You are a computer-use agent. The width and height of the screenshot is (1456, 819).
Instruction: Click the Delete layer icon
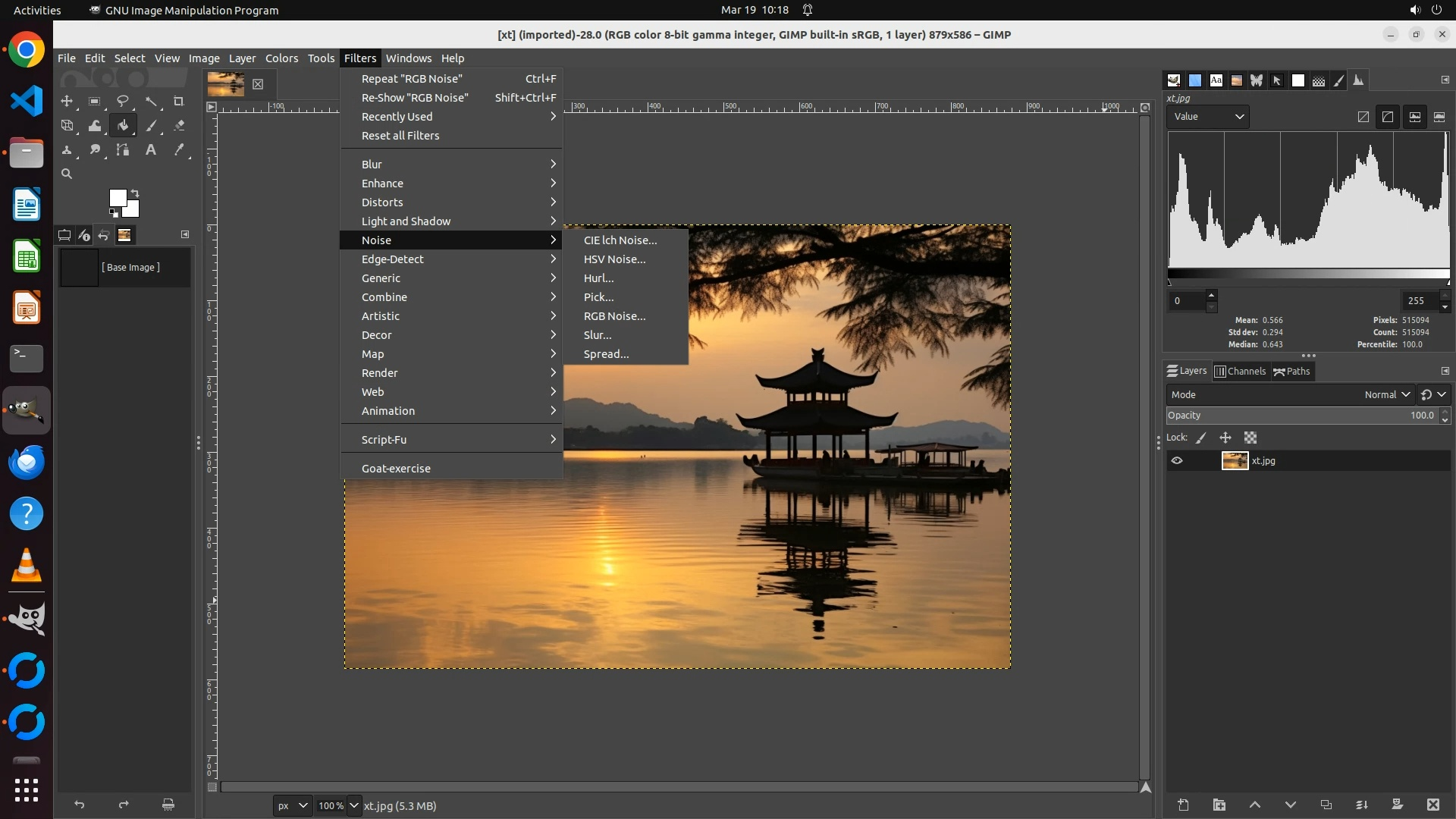pos(1432,805)
